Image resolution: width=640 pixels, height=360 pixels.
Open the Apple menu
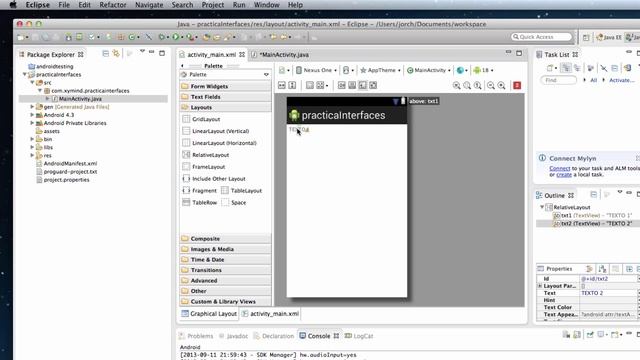(13, 5)
